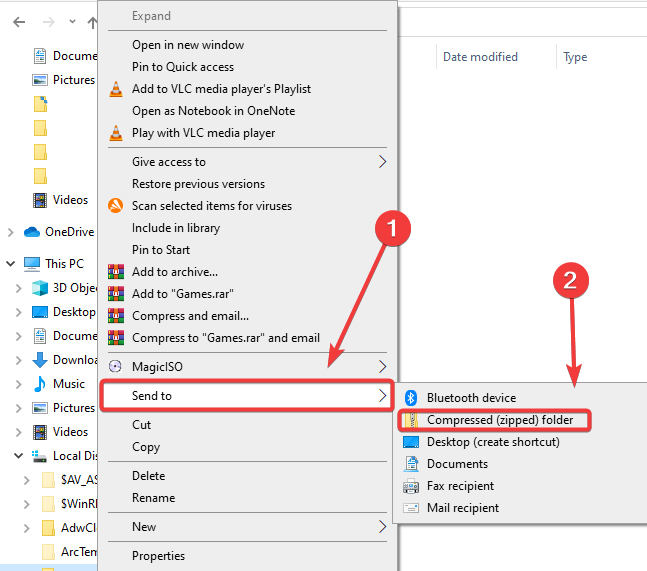This screenshot has width=647, height=571.
Task: Select Cut from the context menu
Action: coord(141,425)
